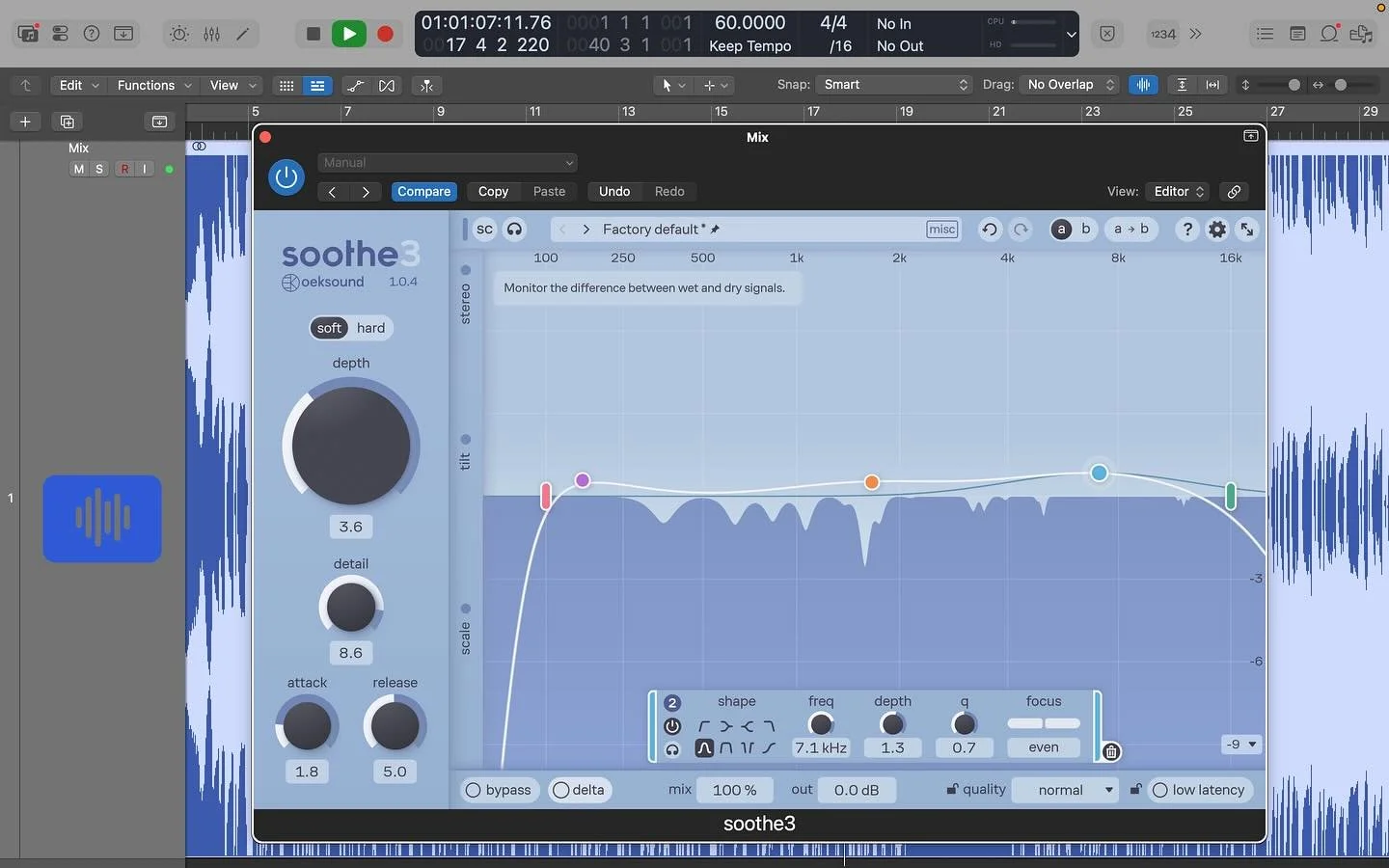Click the Compare button
Viewport: 1389px width, 868px height.
pos(423,191)
